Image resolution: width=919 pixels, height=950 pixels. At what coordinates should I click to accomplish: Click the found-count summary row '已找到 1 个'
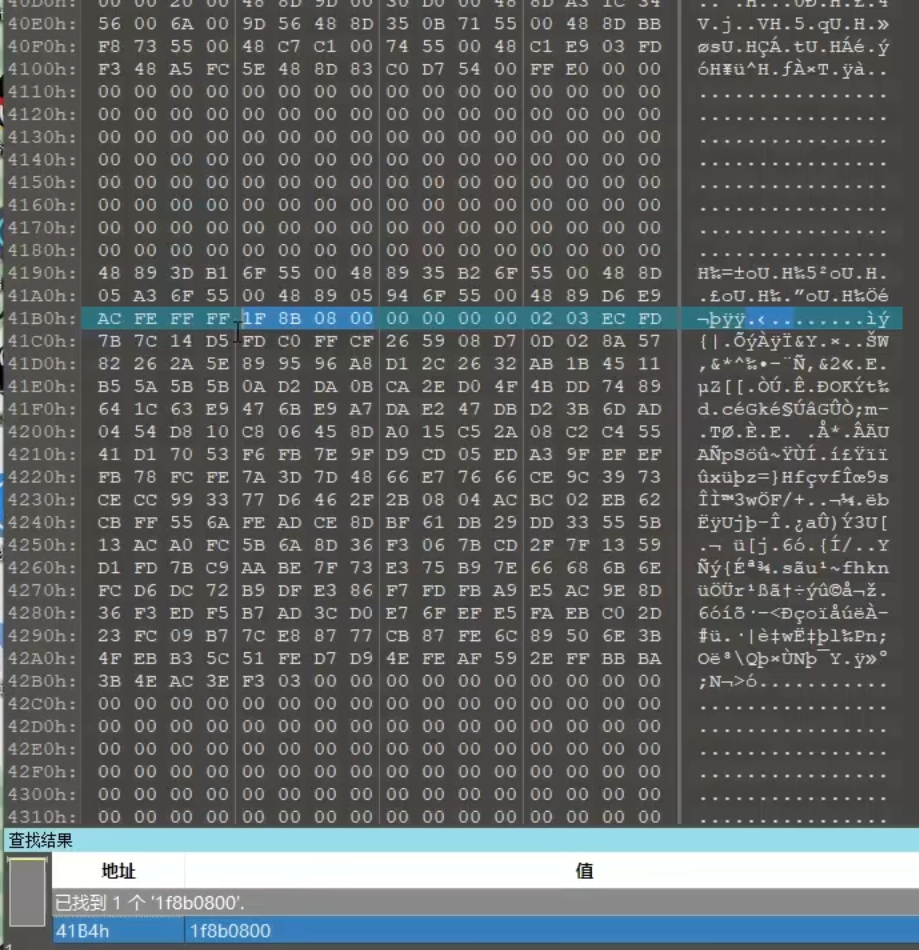[x=150, y=903]
